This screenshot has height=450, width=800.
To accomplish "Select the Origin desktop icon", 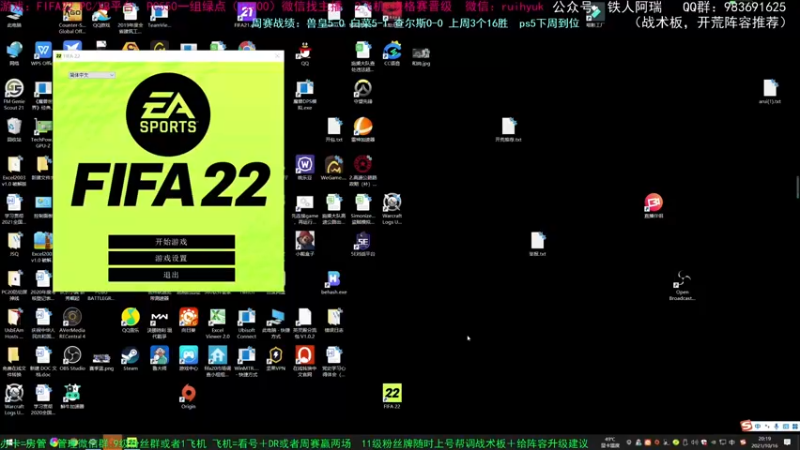I will click(x=188, y=394).
